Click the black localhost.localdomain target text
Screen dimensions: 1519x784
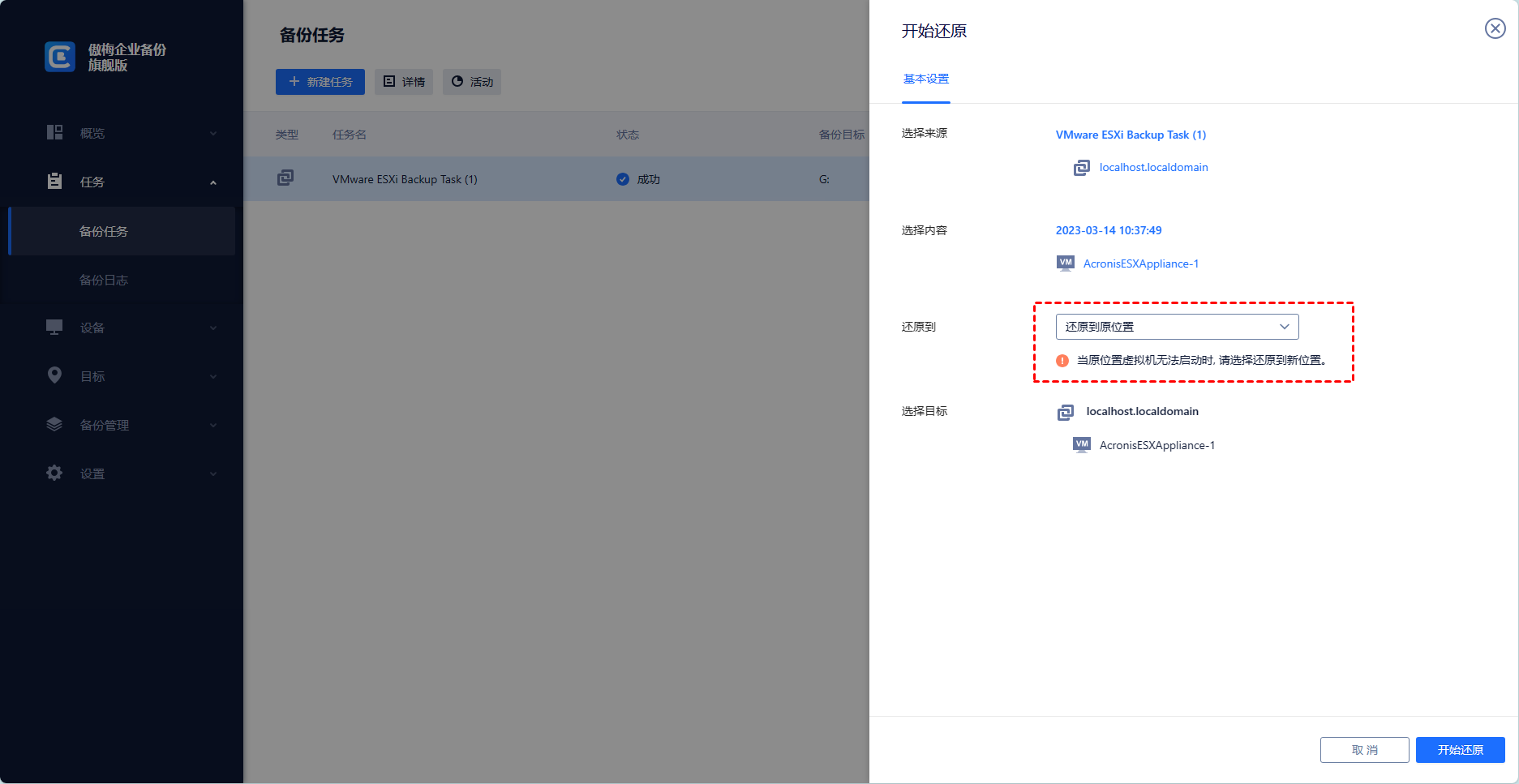(x=1143, y=411)
